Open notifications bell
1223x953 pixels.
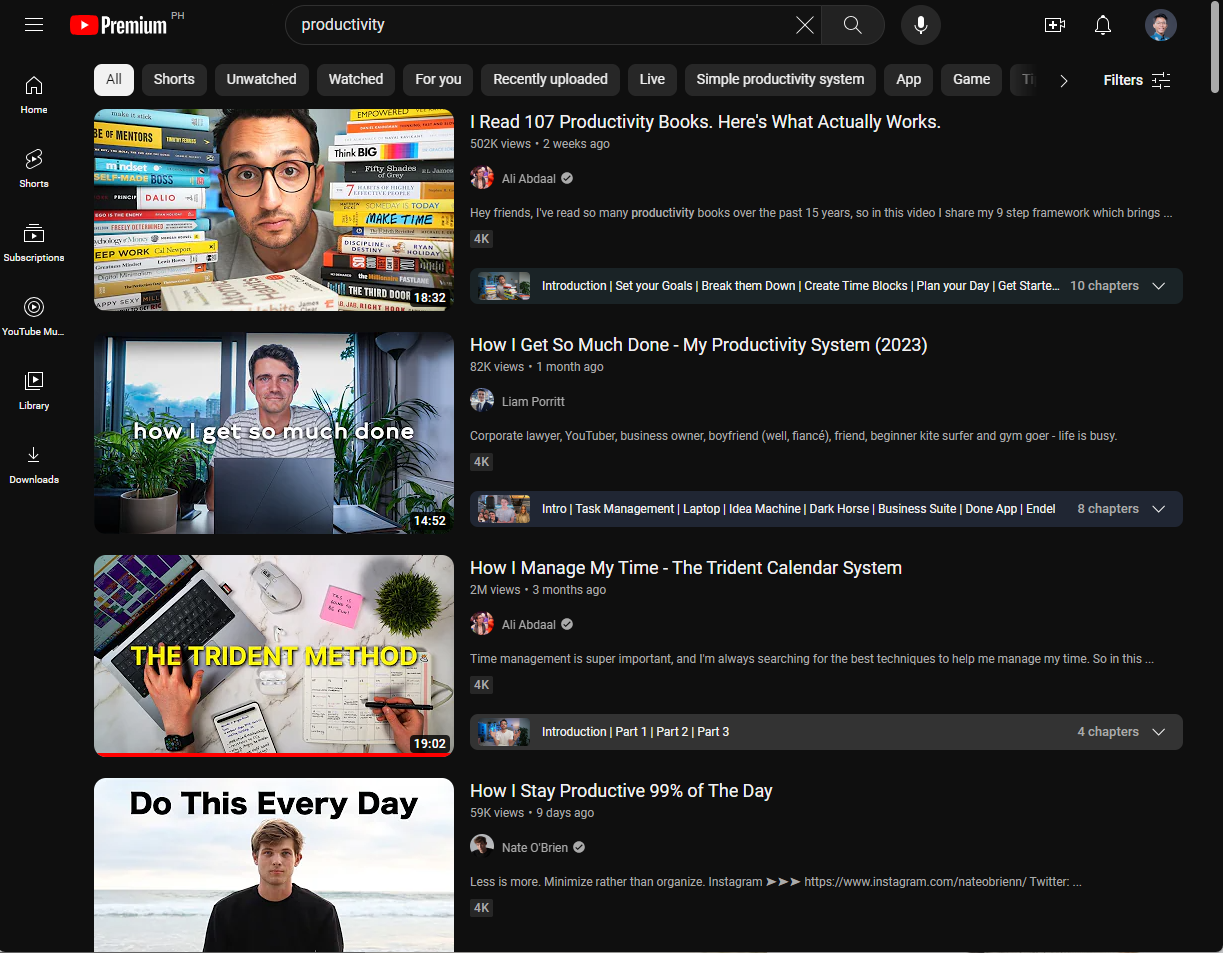click(1103, 25)
